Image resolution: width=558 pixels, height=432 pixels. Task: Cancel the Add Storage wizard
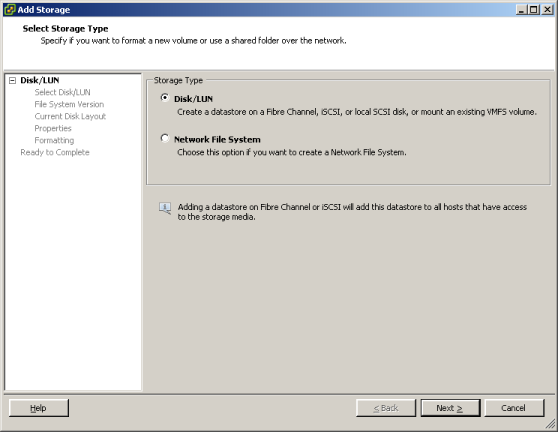[514, 408]
